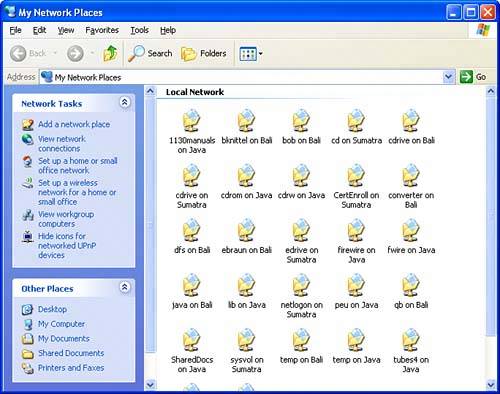Viewport: 500px width, 394px height.
Task: Open My Computer in Other Places
Action: click(61, 324)
